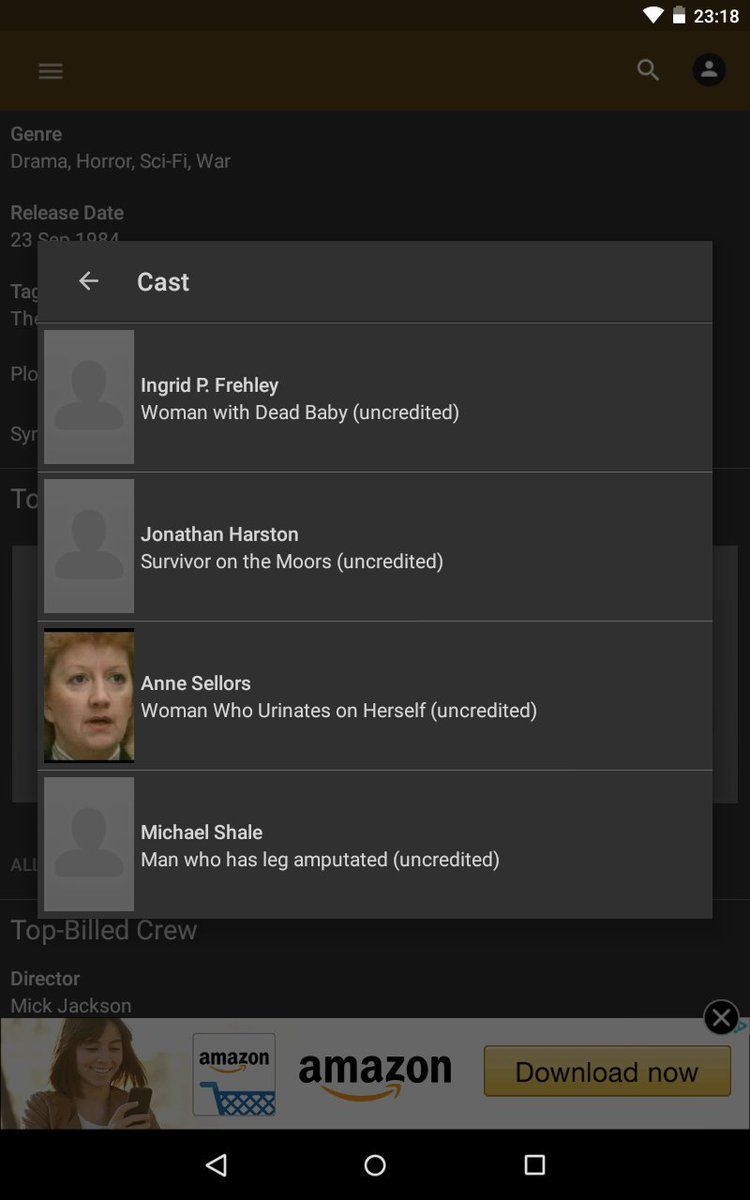Image resolution: width=750 pixels, height=1200 pixels.
Task: Select Jonathan Harston cast entry
Action: pos(375,546)
